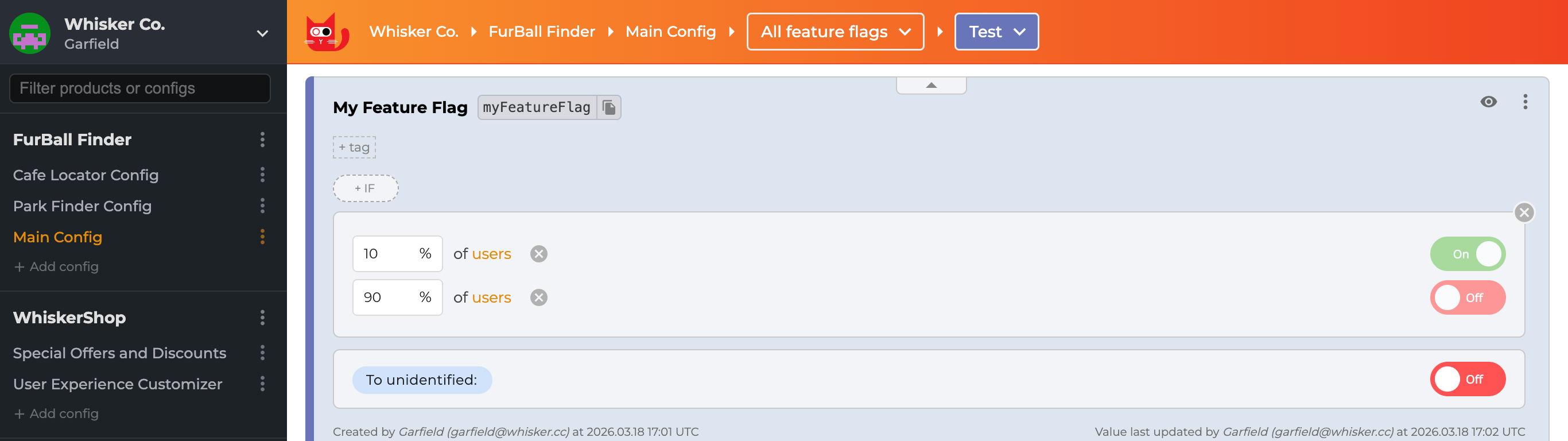Copy the myFeatureFlag key to clipboard
The image size is (1568, 441).
(610, 107)
